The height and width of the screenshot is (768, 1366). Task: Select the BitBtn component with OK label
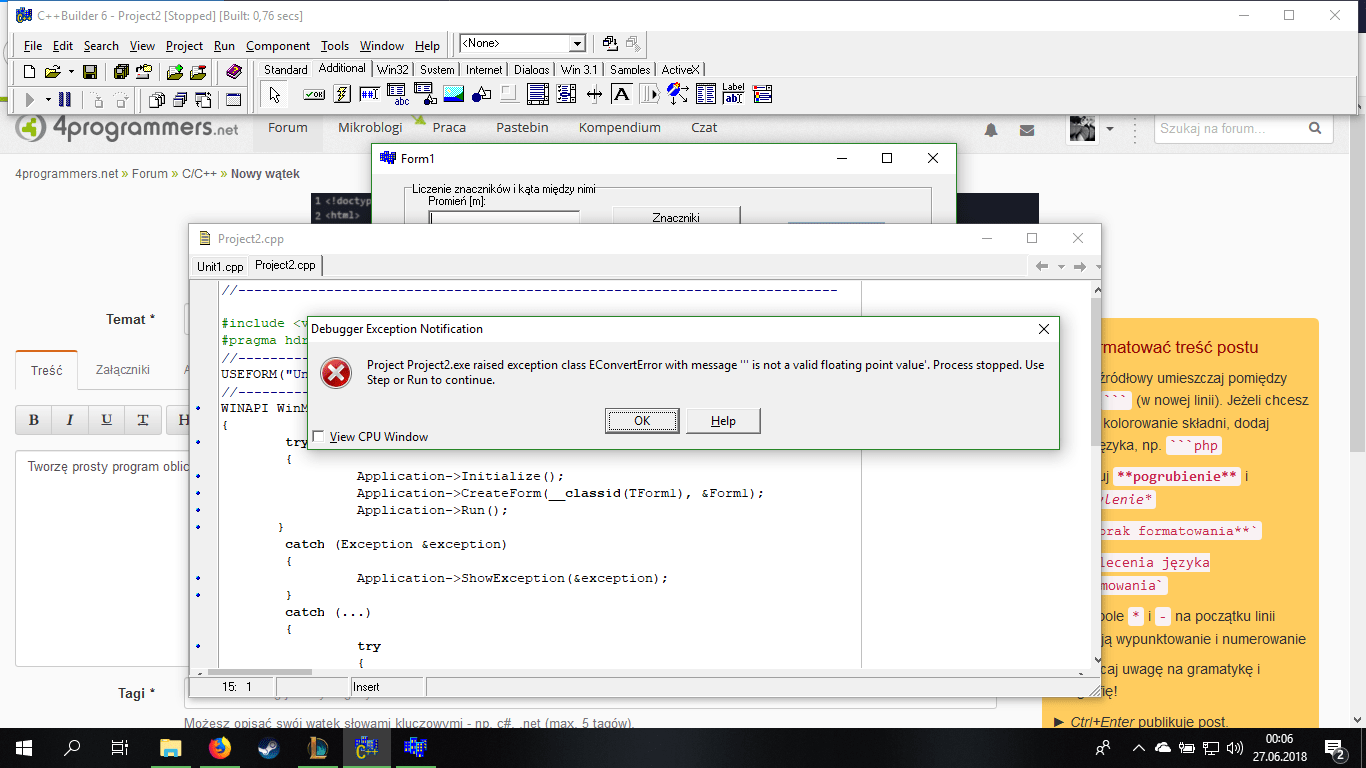tap(313, 95)
